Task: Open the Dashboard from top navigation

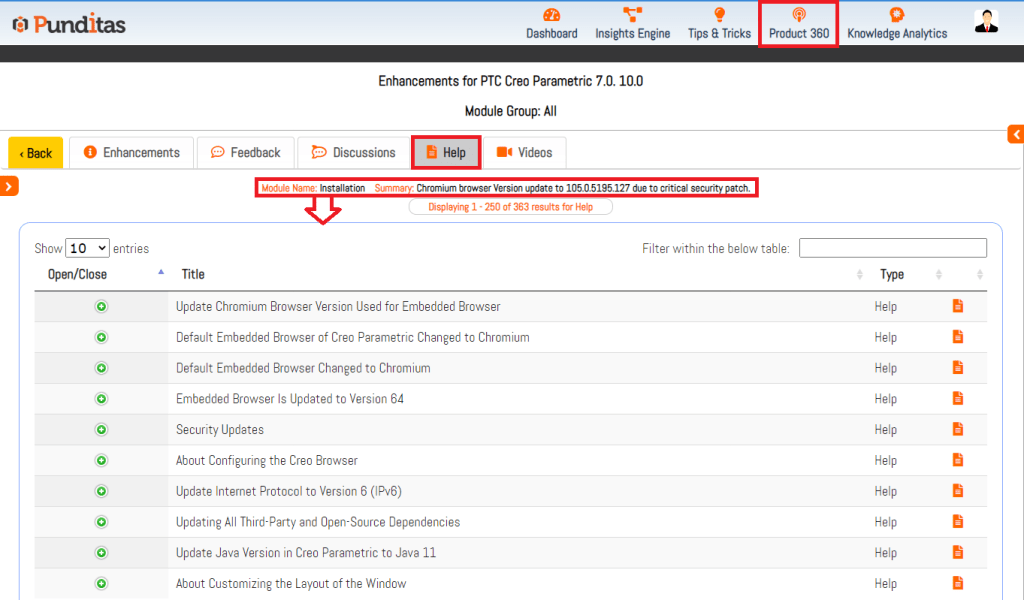Action: 551,23
